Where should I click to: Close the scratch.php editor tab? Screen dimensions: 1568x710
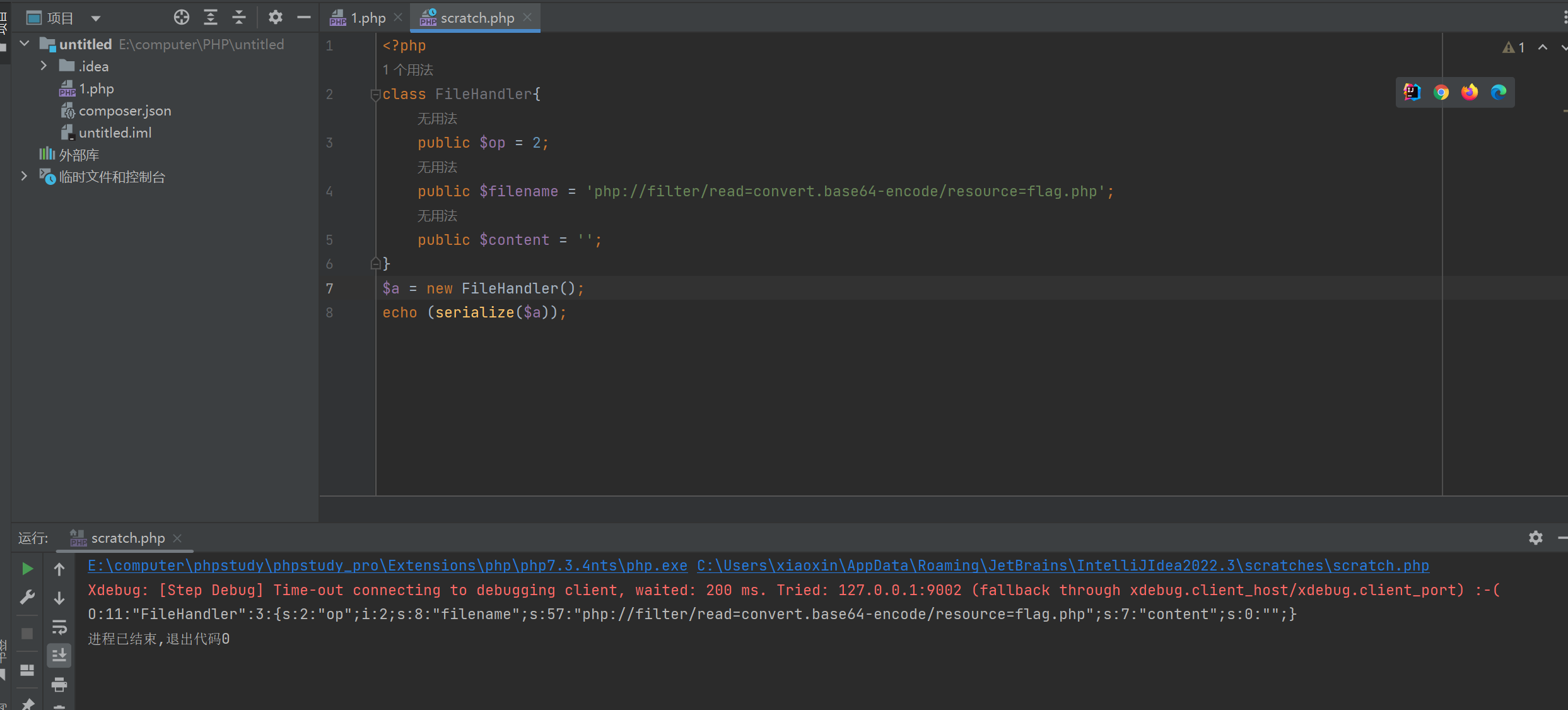[x=527, y=18]
